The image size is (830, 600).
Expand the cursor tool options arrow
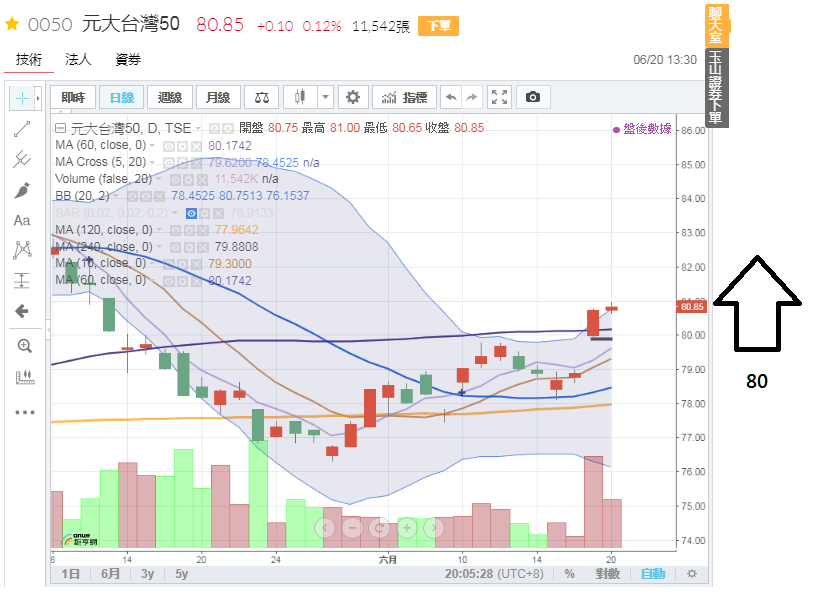[38, 98]
